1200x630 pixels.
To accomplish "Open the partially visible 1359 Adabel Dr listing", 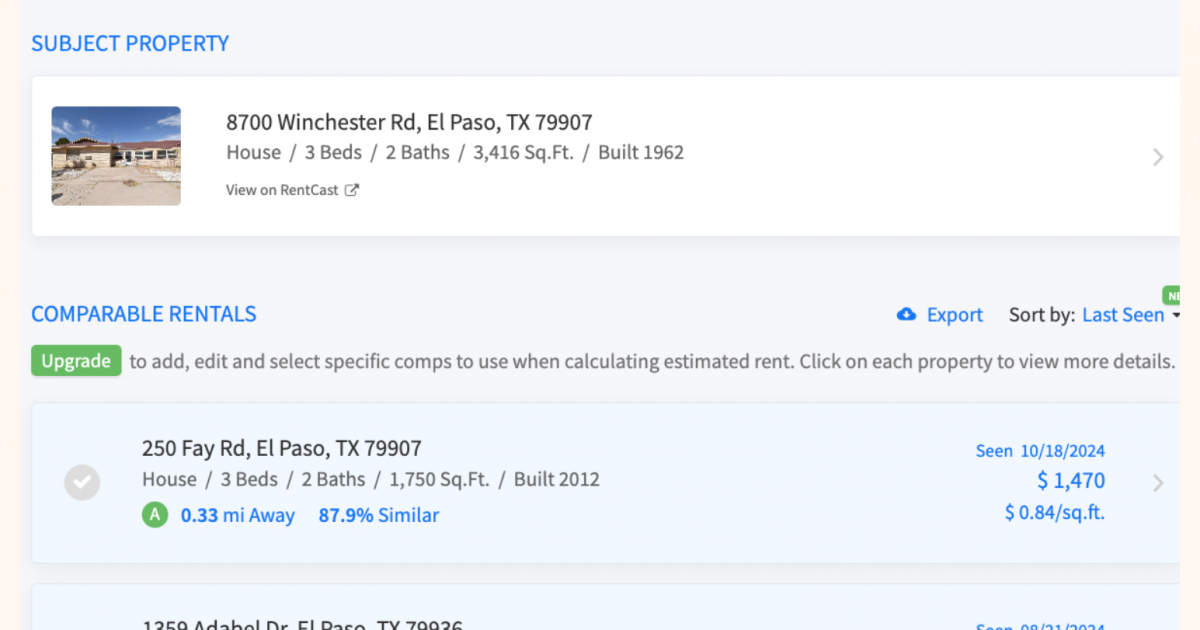I will 605,608.
